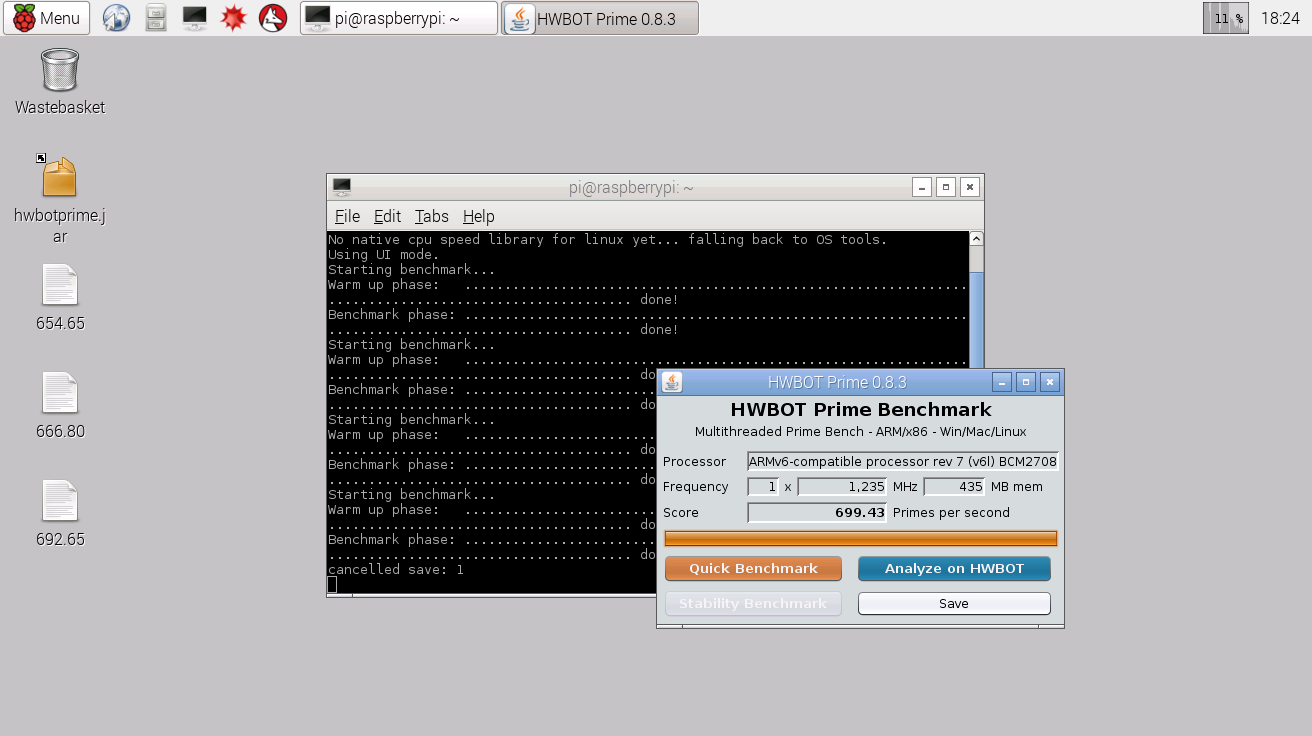Click the 'cancelled save: 1' terminal line
This screenshot has width=1312, height=736.
(x=396, y=570)
